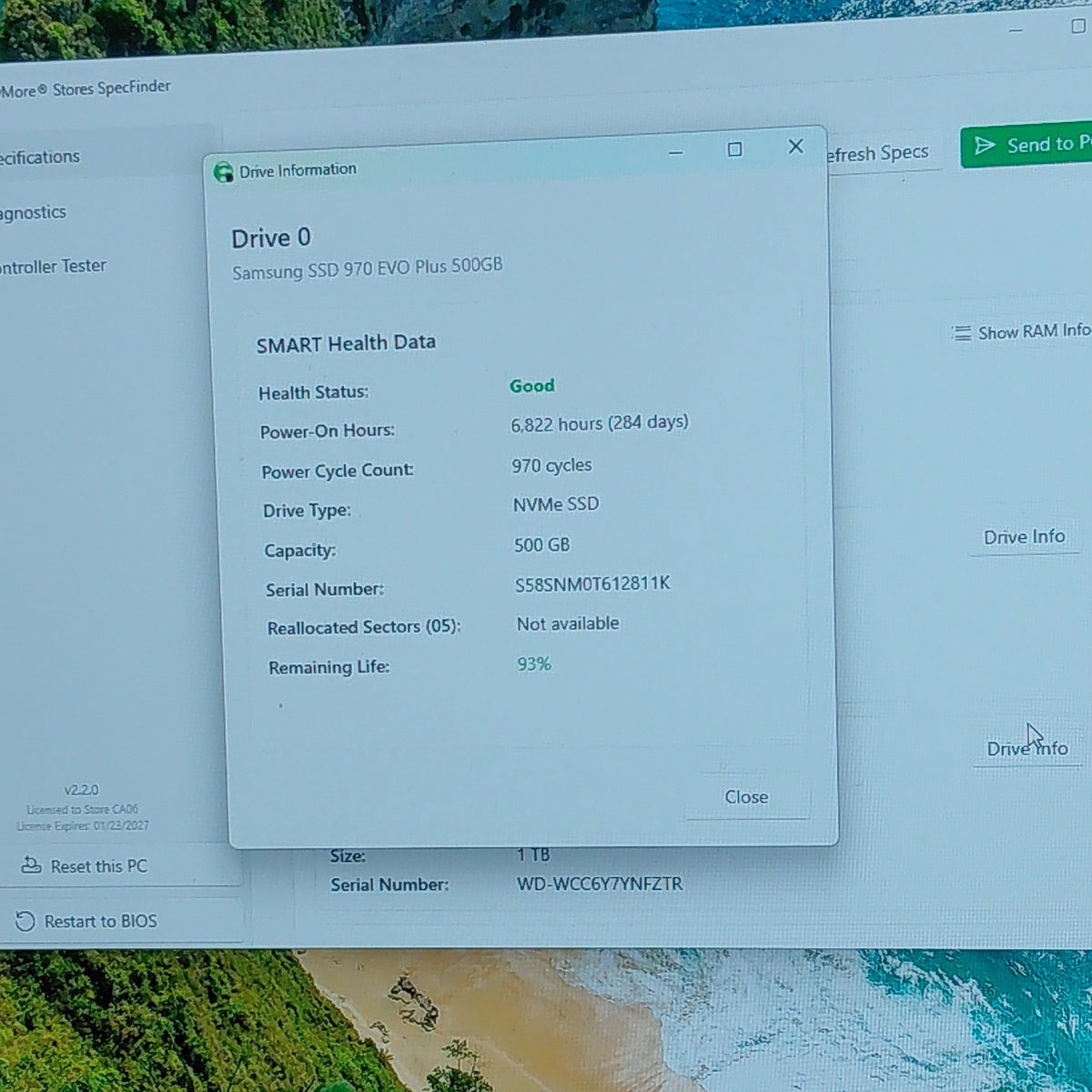1092x1092 pixels.
Task: Click the Power-On Hours value 6,822 hours
Action: point(600,423)
